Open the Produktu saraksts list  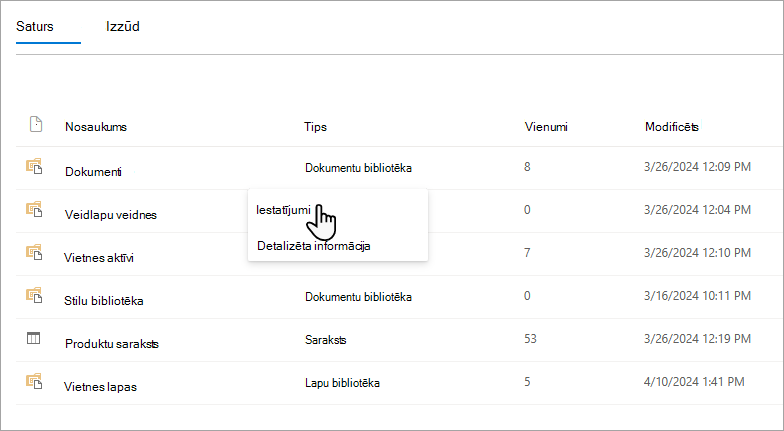point(112,344)
